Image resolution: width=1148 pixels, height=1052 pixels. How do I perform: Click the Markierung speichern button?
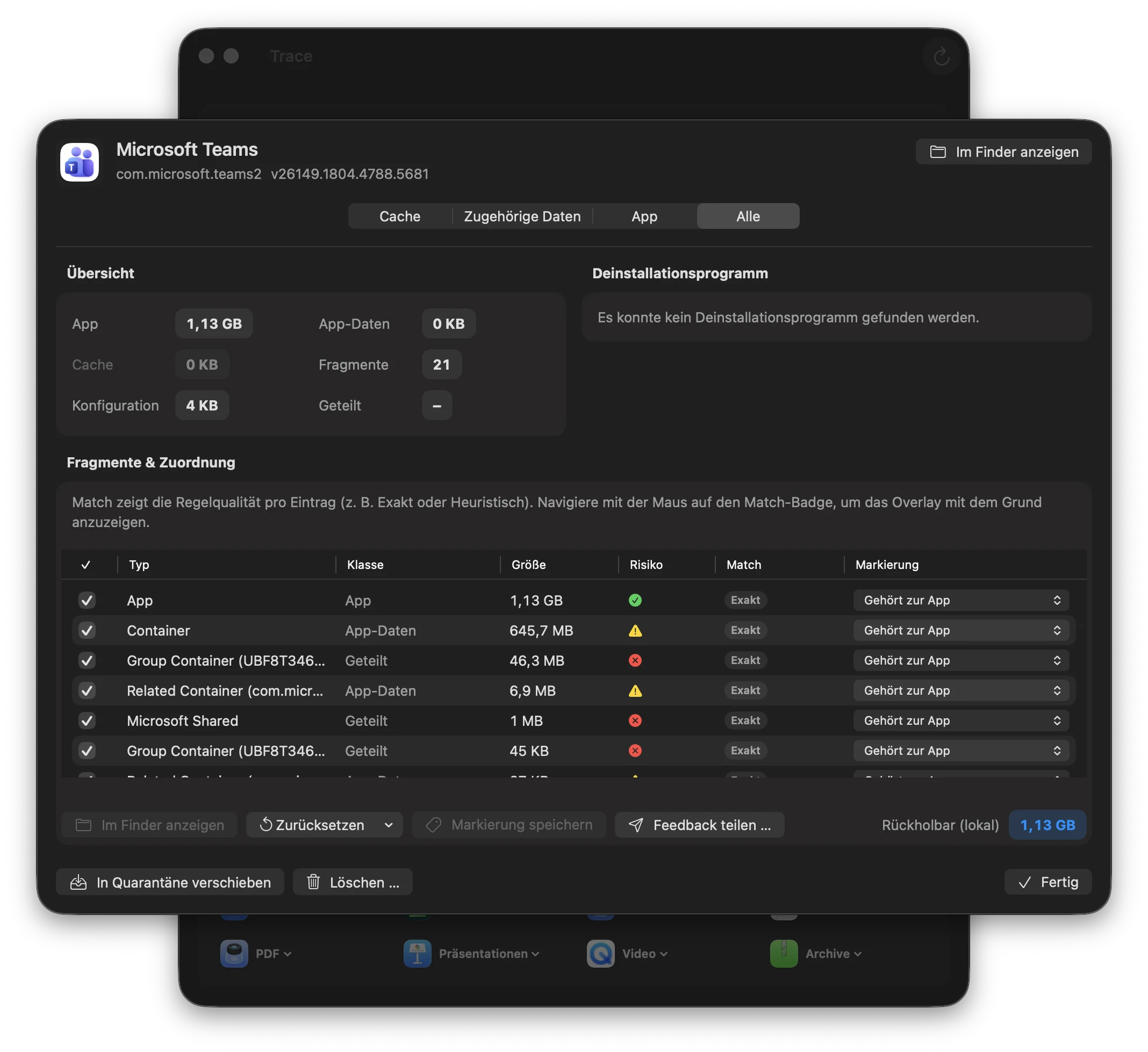[509, 825]
